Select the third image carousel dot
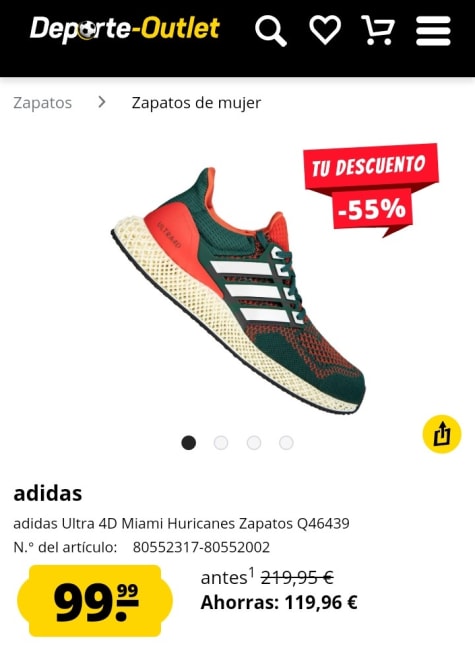This screenshot has height=650, width=475. click(x=254, y=442)
